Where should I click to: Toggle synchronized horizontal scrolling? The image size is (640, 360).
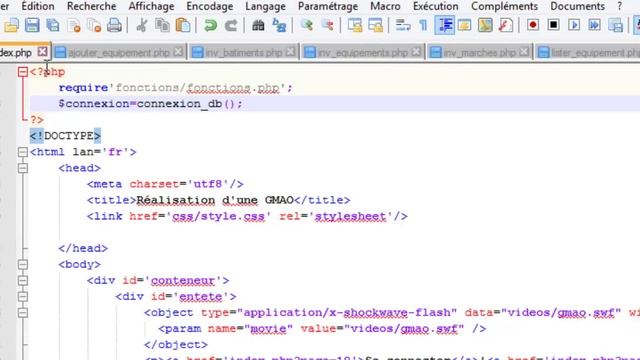tap(376, 25)
